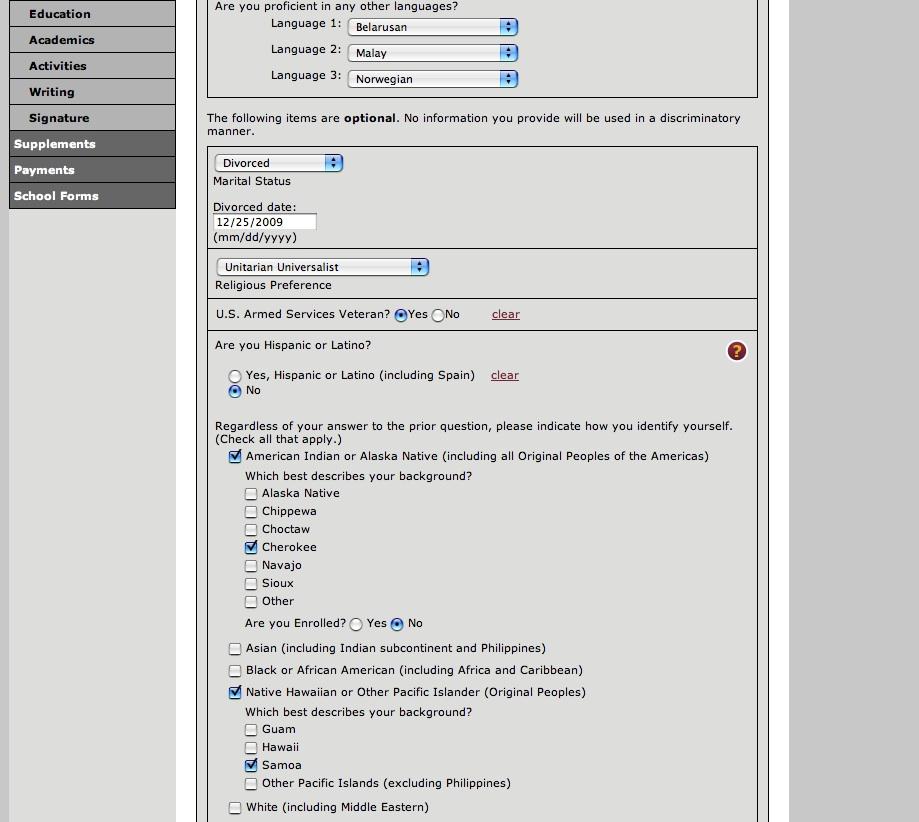This screenshot has width=919, height=822.
Task: Open the Education sidebar section
Action: [92, 13]
